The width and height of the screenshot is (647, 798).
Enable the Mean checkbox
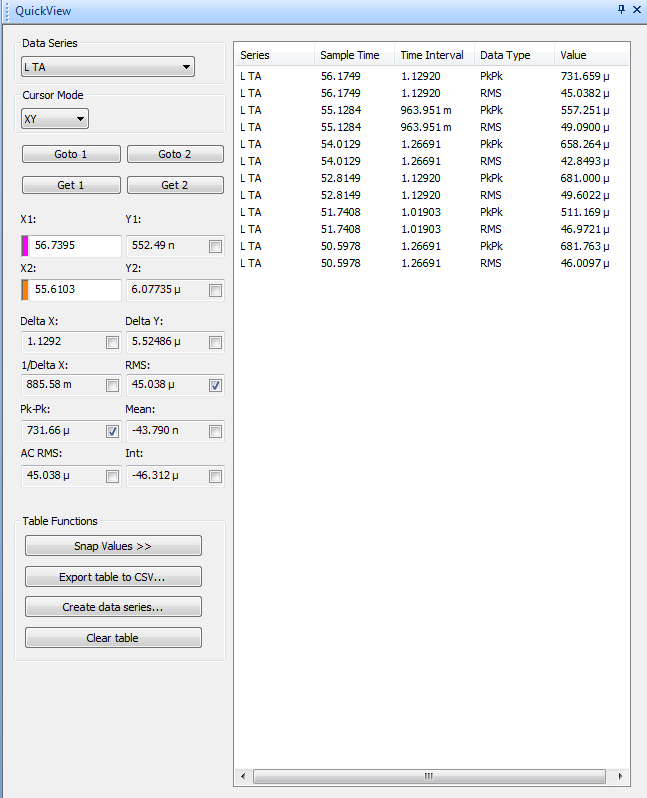coord(215,432)
